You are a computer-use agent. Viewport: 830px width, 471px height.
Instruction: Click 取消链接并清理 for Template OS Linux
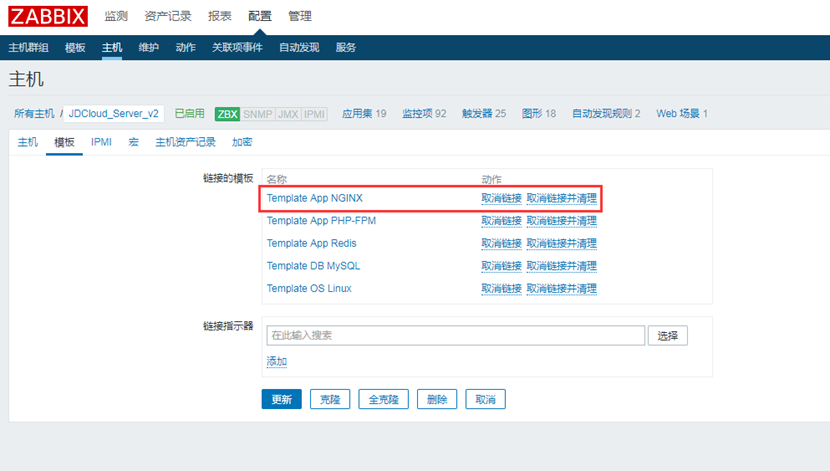tap(562, 288)
